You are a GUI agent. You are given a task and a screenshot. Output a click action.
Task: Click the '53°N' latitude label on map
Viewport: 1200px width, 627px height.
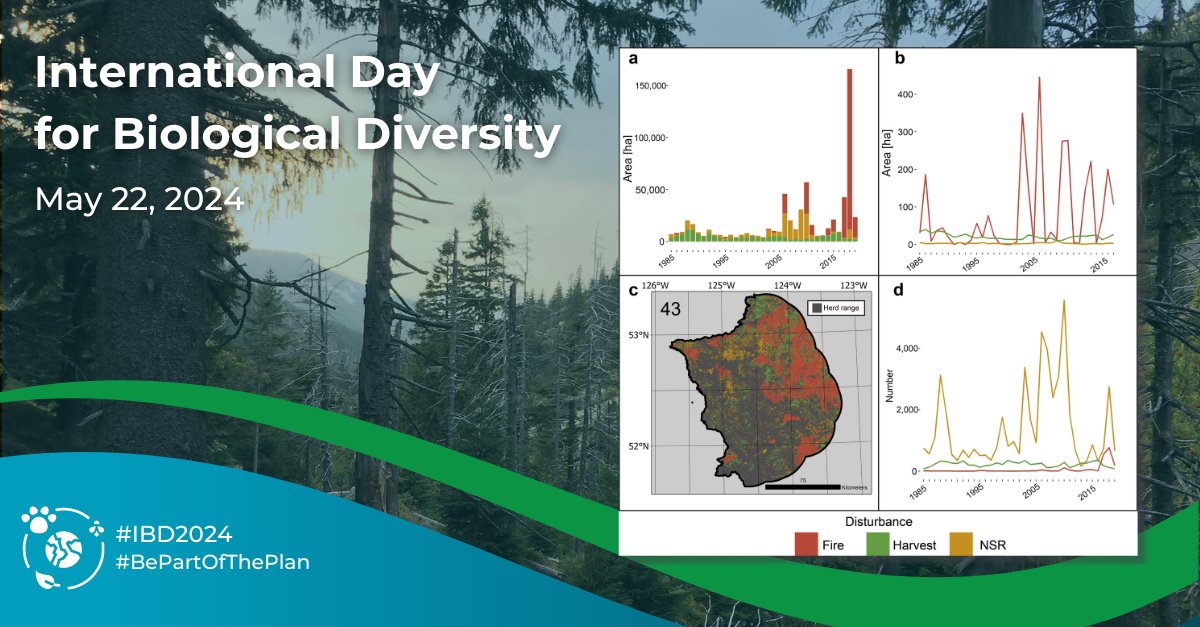638,336
